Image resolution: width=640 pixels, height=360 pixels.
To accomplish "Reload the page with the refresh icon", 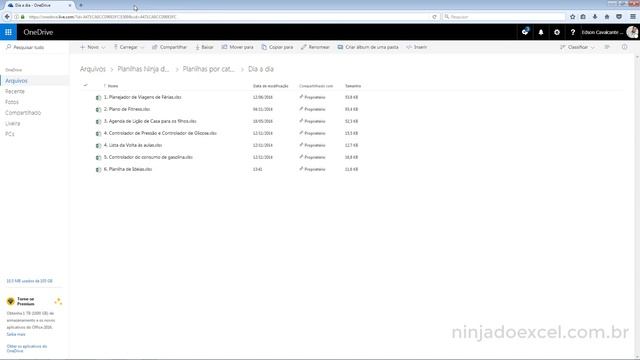I will tap(434, 17).
